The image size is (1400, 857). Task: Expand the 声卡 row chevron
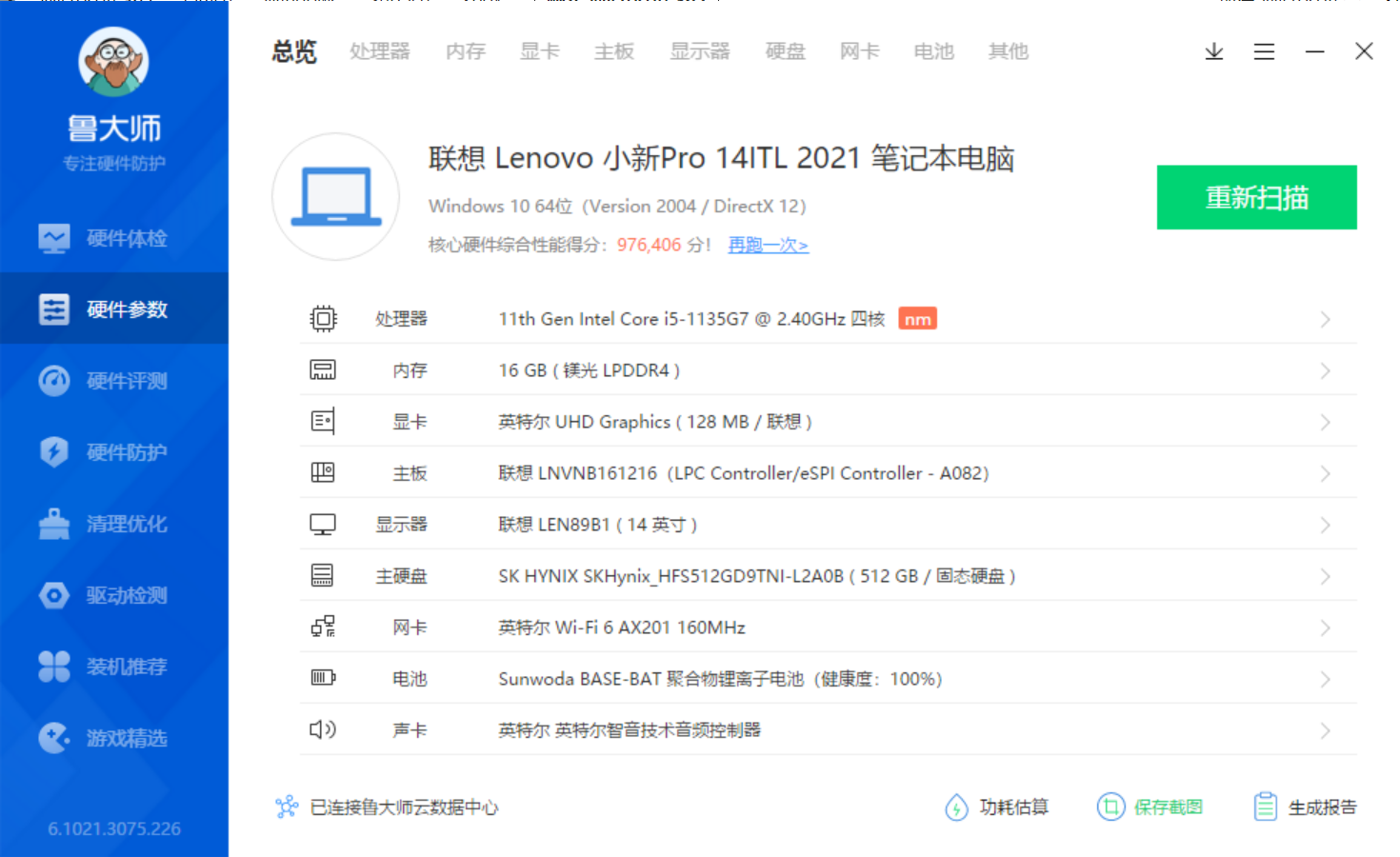[x=1325, y=730]
